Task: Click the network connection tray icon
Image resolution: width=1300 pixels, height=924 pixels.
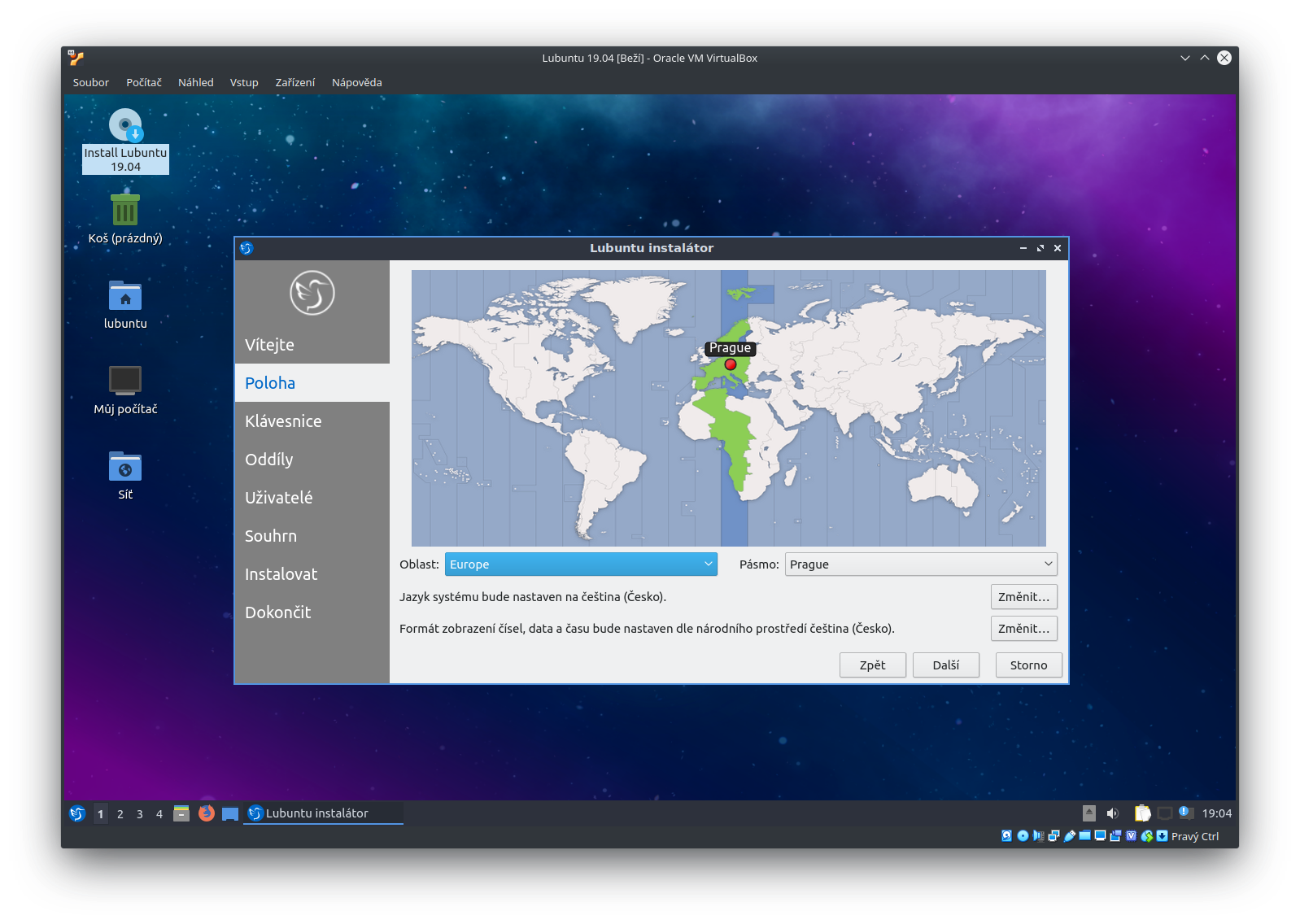Action: pos(1165,813)
